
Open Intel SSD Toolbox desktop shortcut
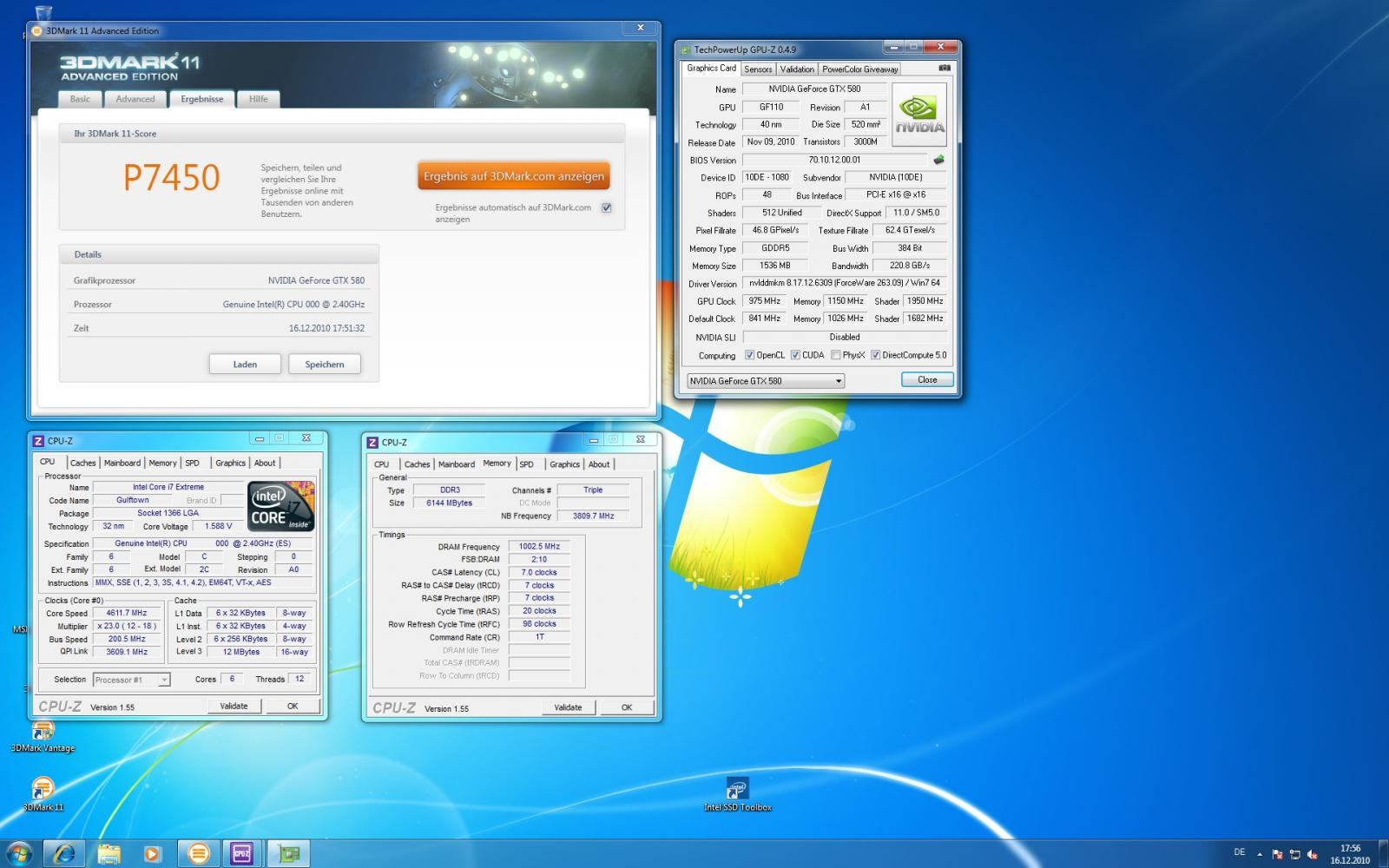pyautogui.click(x=737, y=794)
